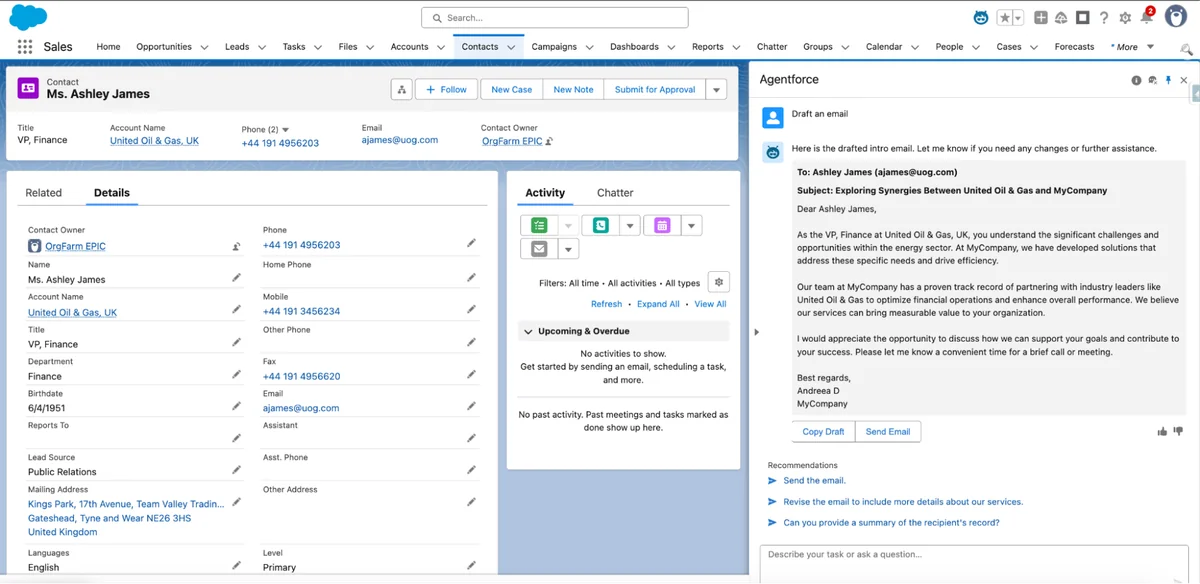Collapse the Agentforce side panel arrow
Viewport: 1200px width, 584px height.
[x=756, y=332]
